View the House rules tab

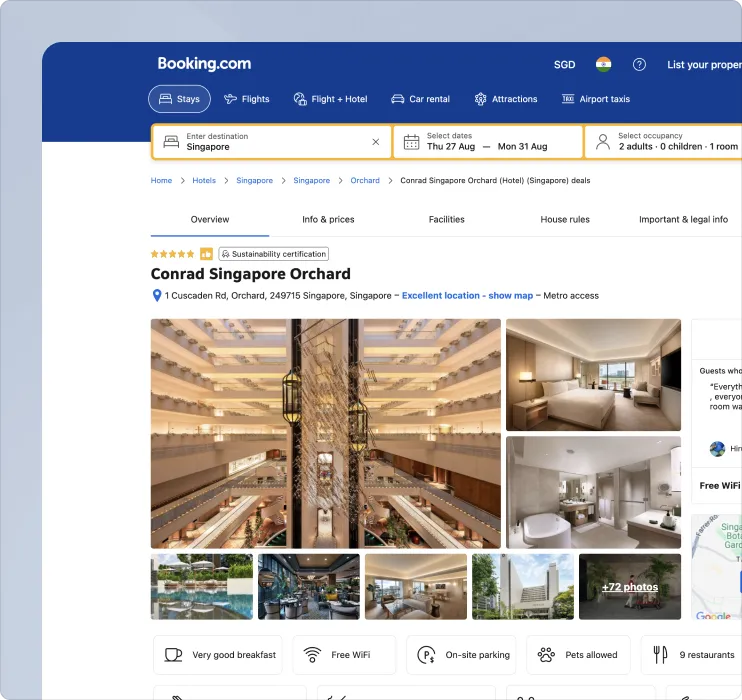click(x=565, y=219)
